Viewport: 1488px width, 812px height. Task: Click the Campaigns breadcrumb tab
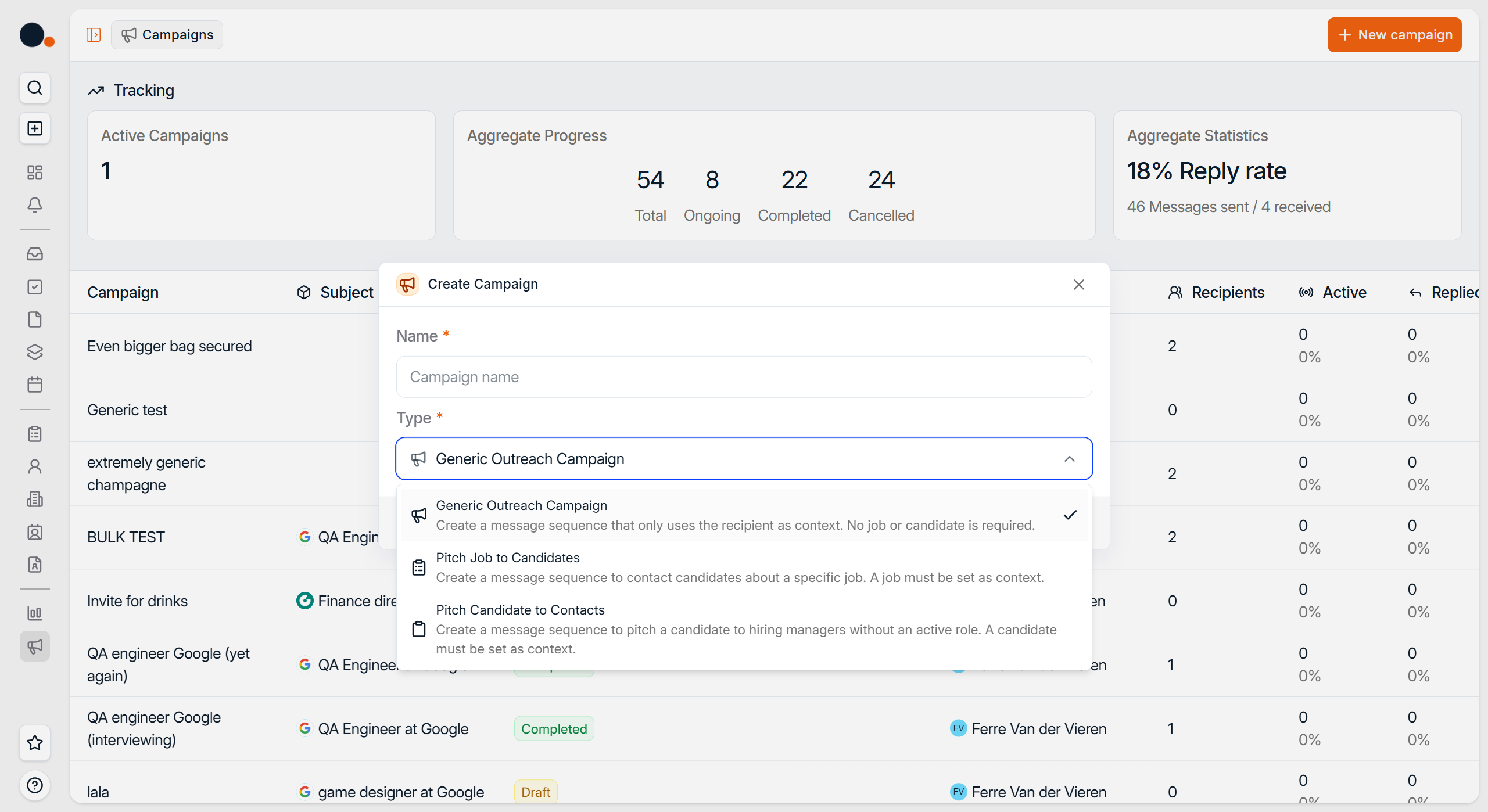pyautogui.click(x=167, y=35)
